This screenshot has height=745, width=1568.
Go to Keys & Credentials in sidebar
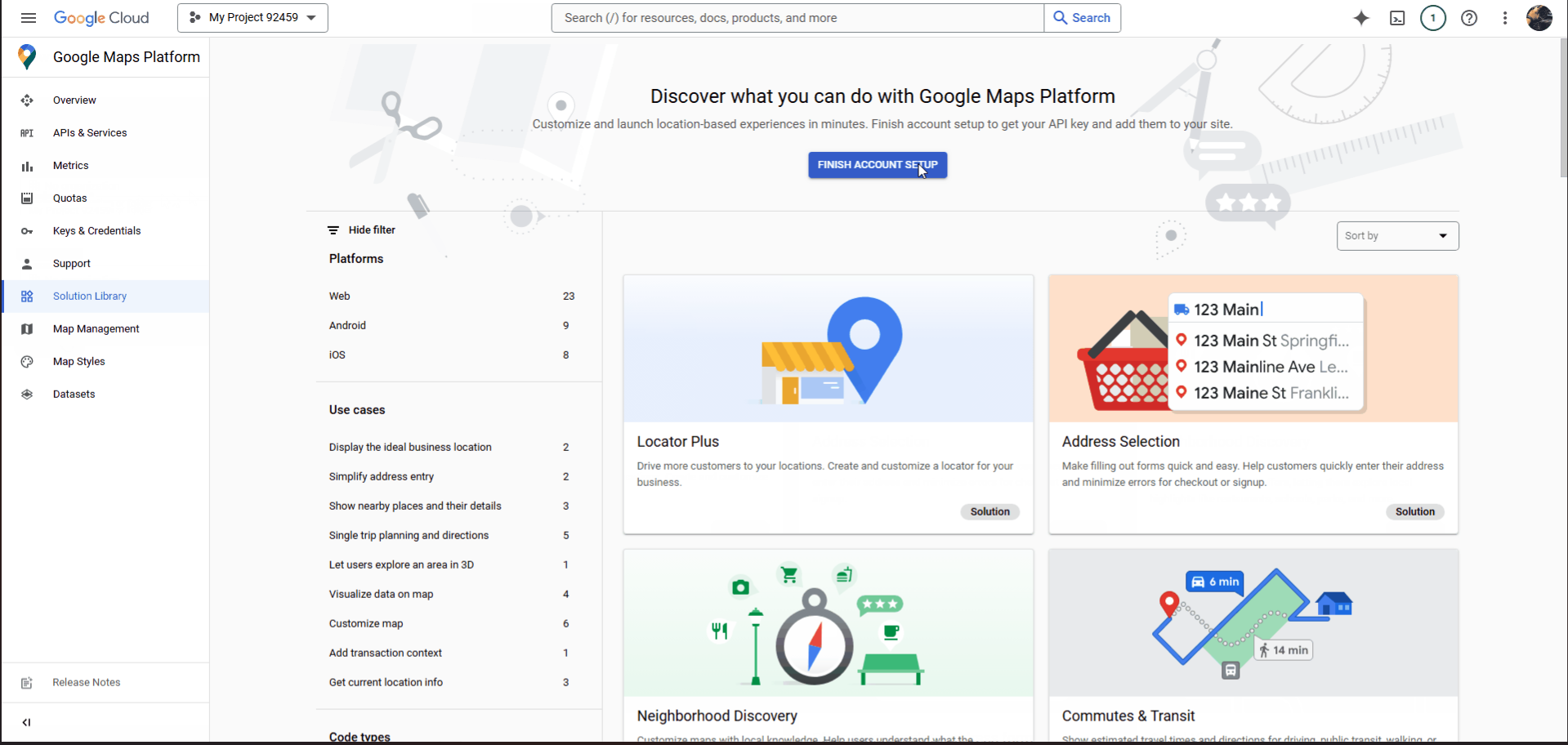[x=96, y=231]
